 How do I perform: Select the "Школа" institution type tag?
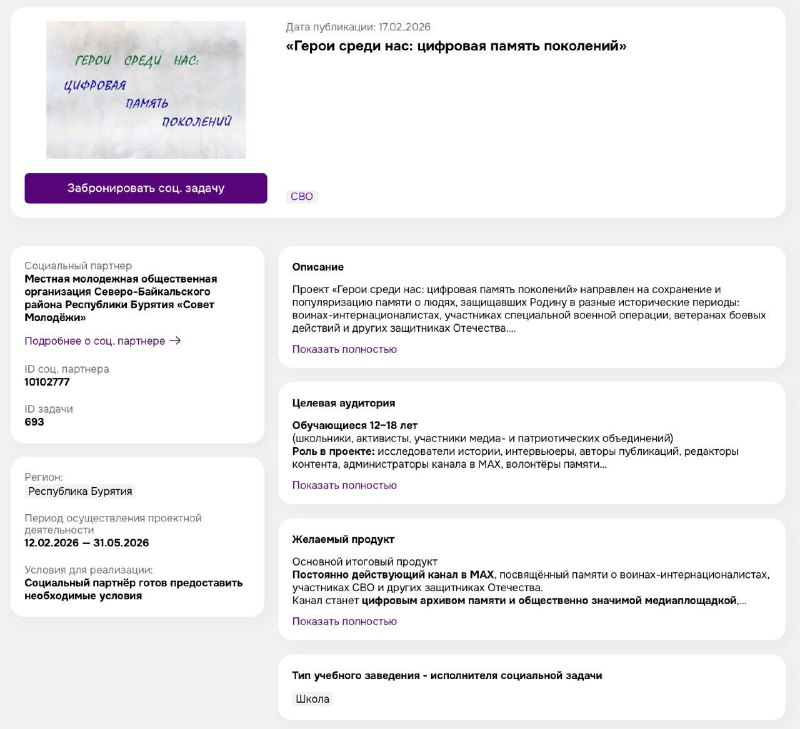(312, 700)
